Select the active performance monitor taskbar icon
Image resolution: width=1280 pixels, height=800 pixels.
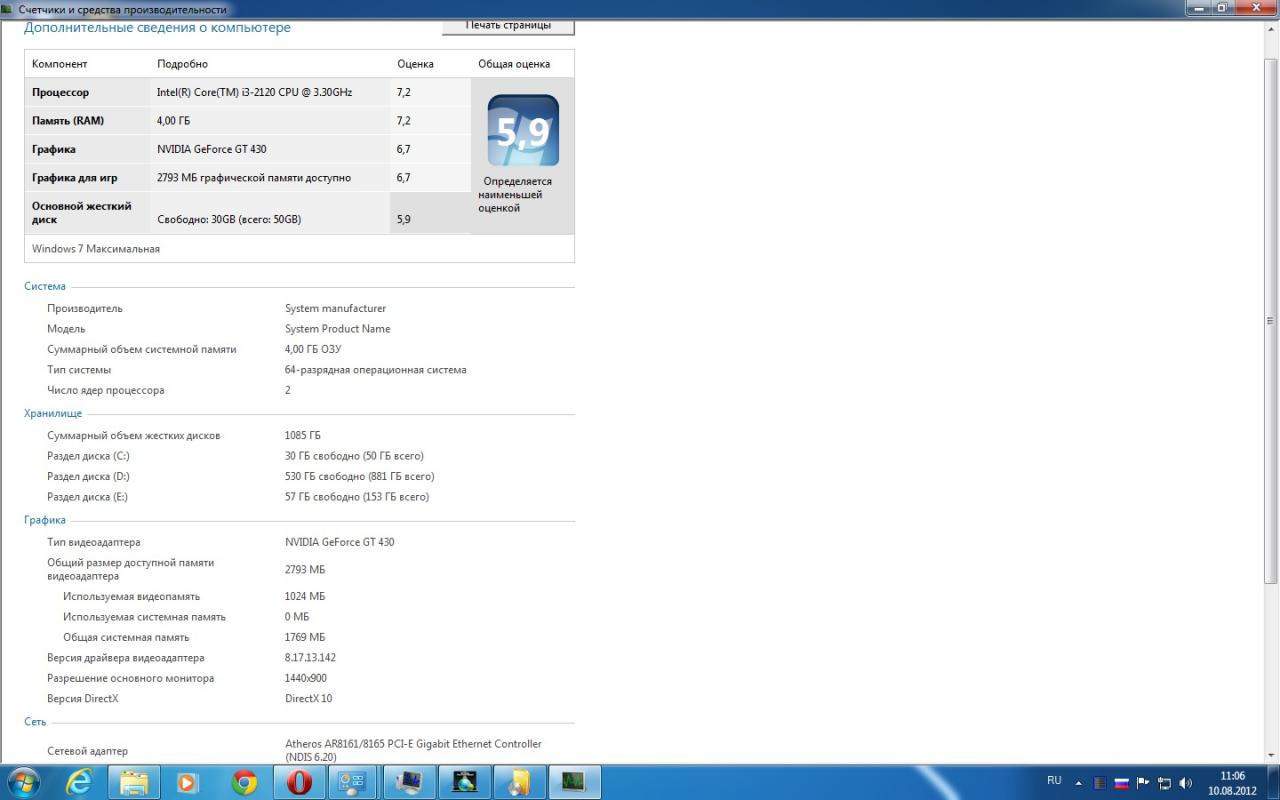(574, 781)
